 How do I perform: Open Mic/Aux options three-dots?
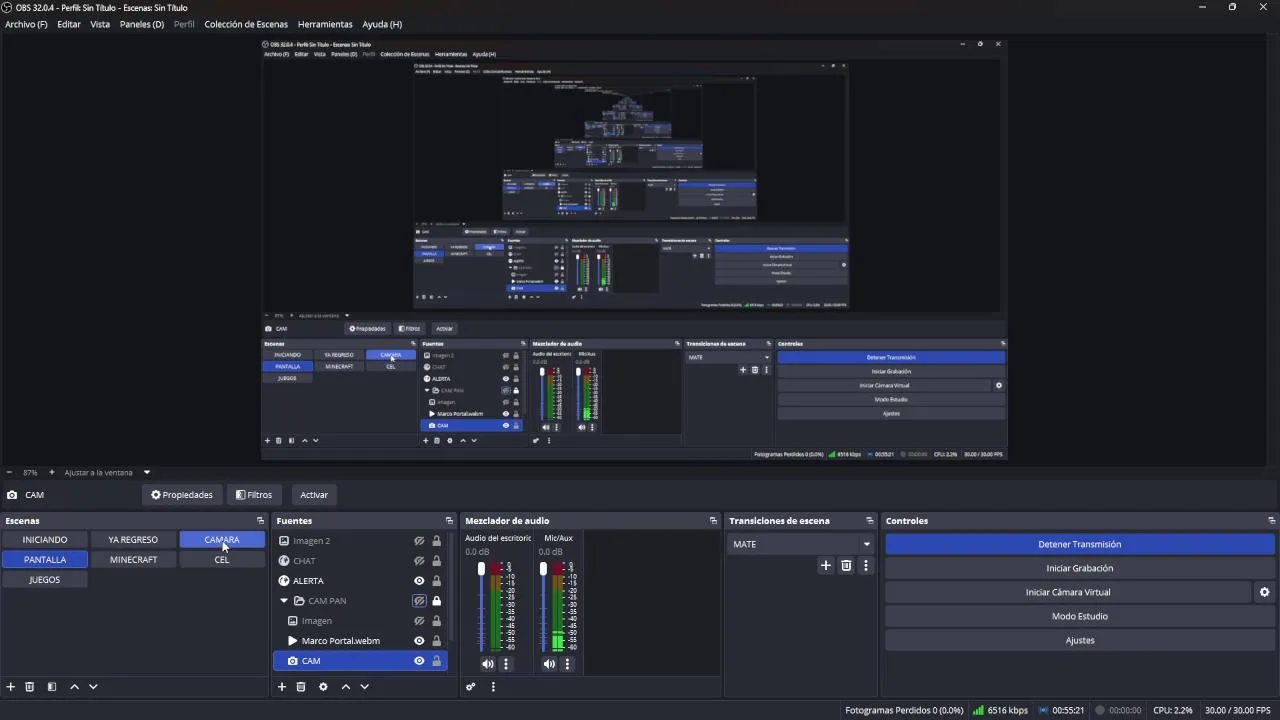pos(567,664)
